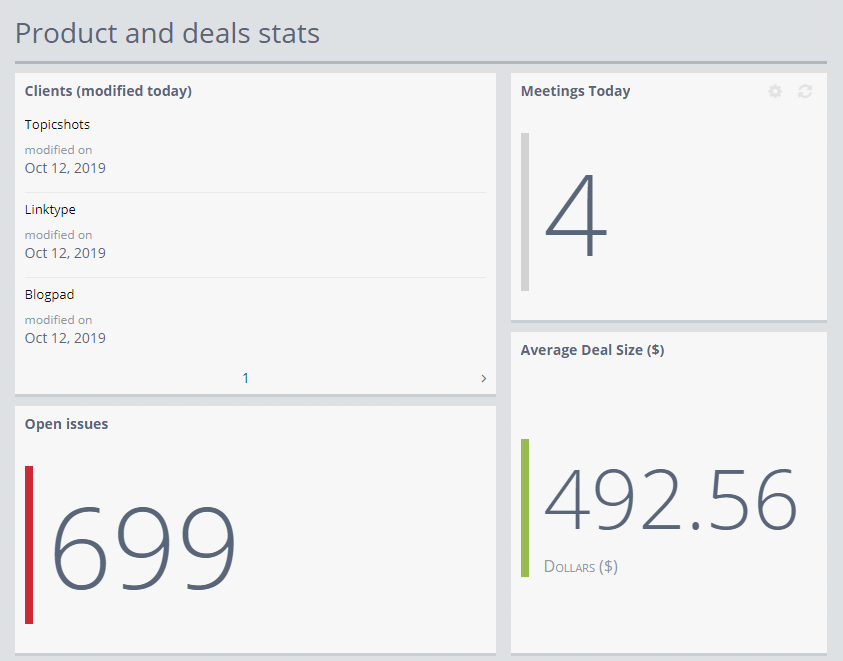Image resolution: width=843 pixels, height=661 pixels.
Task: Click the green indicator bar beside 492.56
Action: 525,508
